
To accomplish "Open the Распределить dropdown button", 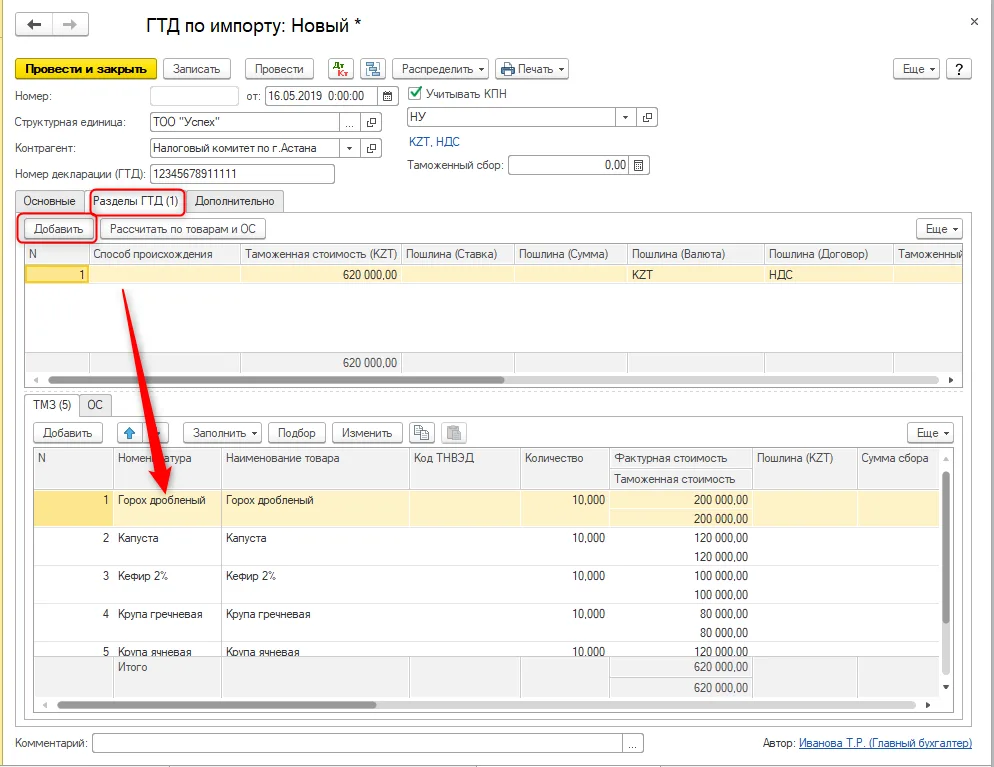I will (x=440, y=69).
